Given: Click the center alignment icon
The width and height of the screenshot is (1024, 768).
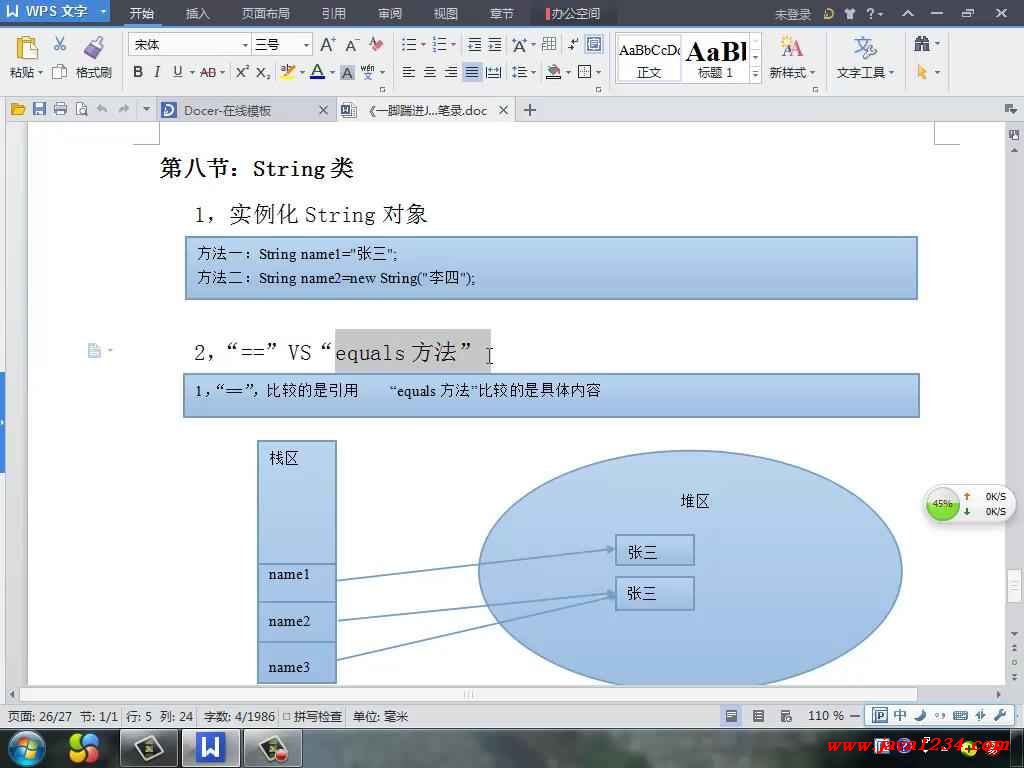Looking at the screenshot, I should tap(430, 72).
